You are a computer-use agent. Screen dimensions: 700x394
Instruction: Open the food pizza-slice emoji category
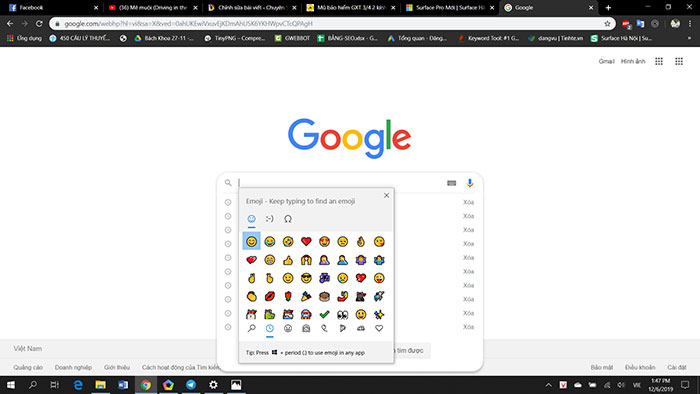click(x=342, y=328)
